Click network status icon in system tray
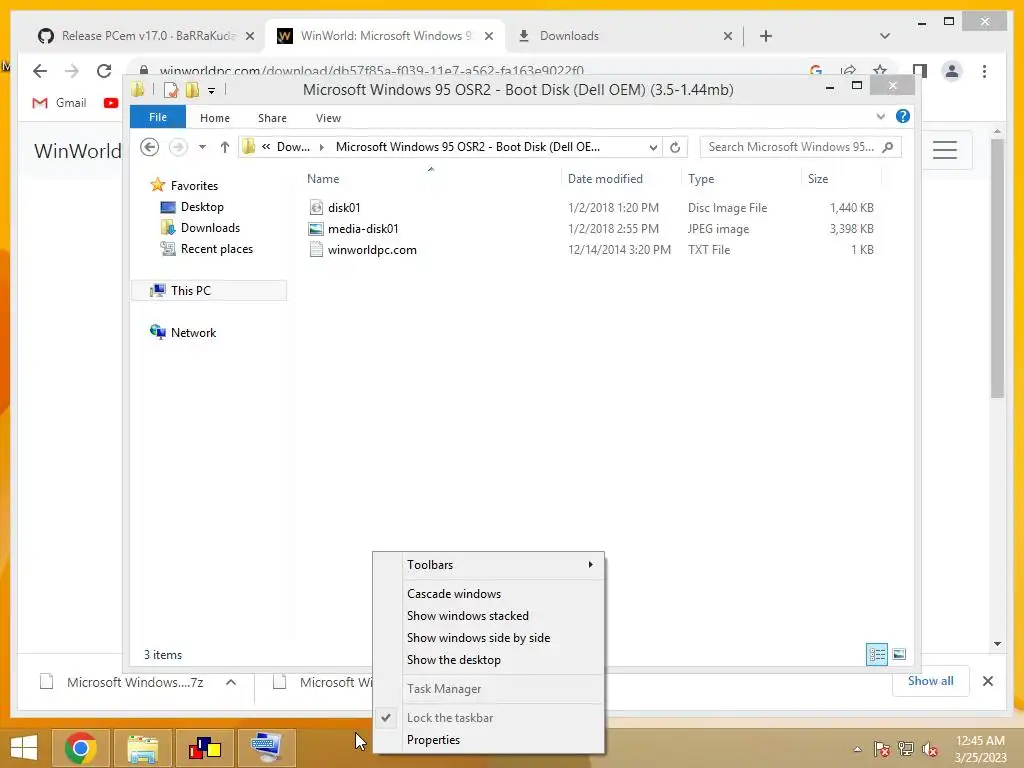1024x768 pixels. (906, 749)
